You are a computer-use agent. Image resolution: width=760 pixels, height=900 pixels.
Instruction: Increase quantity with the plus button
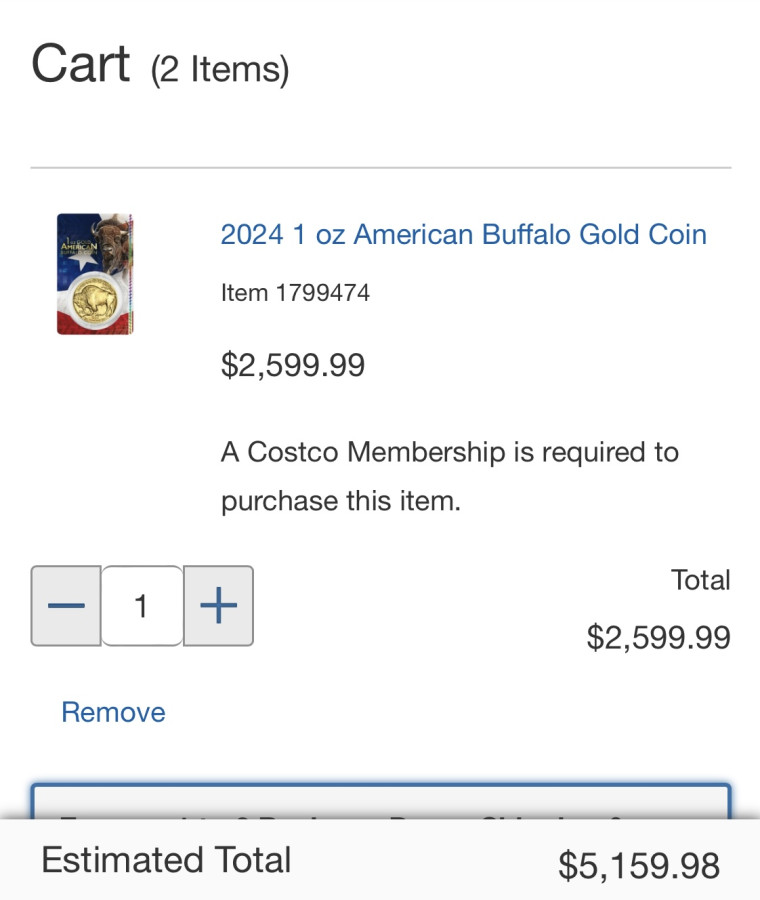coord(218,606)
